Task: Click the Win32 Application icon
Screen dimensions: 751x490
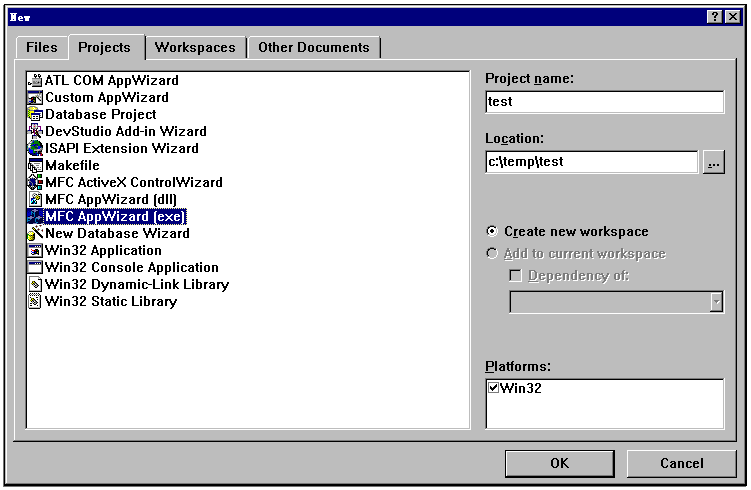Action: tap(35, 251)
